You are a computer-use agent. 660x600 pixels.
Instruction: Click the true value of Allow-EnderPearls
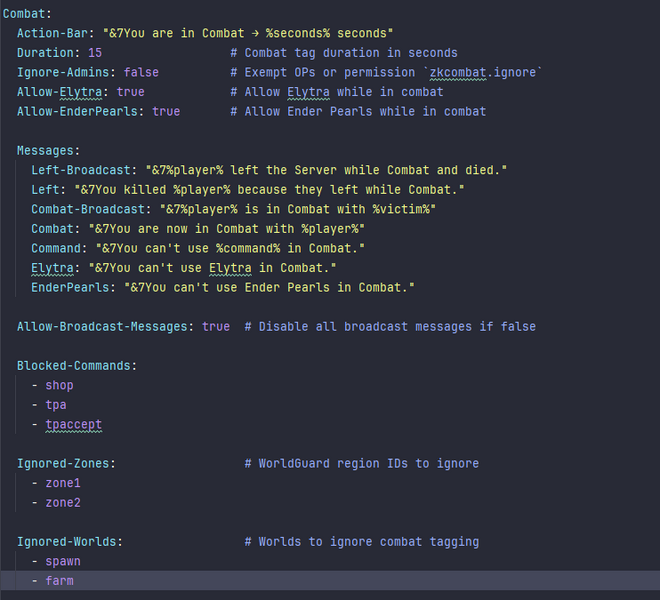click(x=166, y=112)
